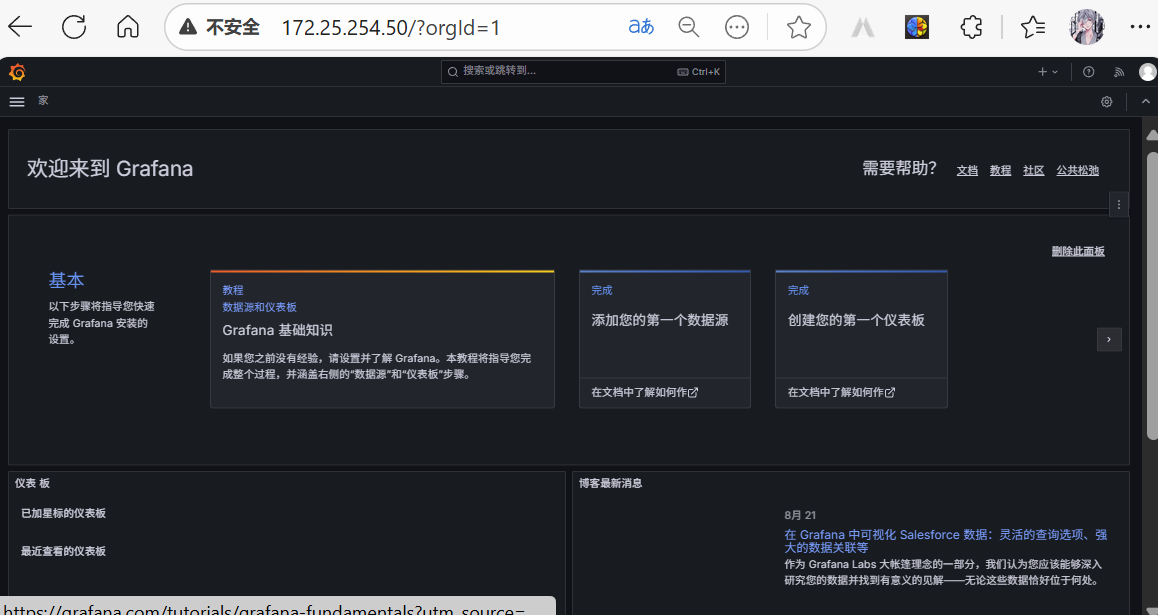This screenshot has height=615, width=1158.
Task: Open docs link under data source card
Action: click(x=645, y=392)
